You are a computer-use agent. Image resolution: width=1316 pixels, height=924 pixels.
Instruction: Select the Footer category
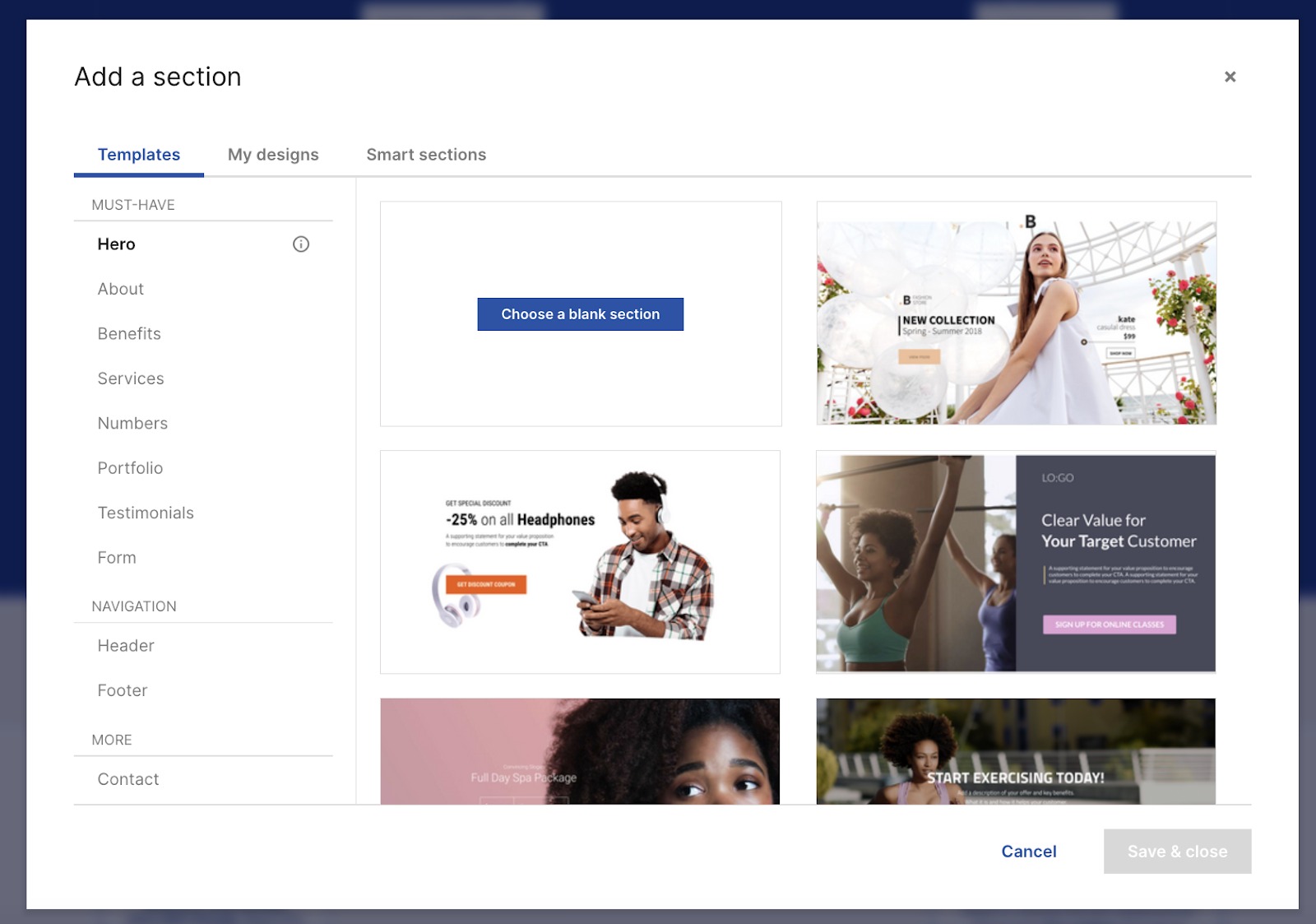[x=122, y=690]
